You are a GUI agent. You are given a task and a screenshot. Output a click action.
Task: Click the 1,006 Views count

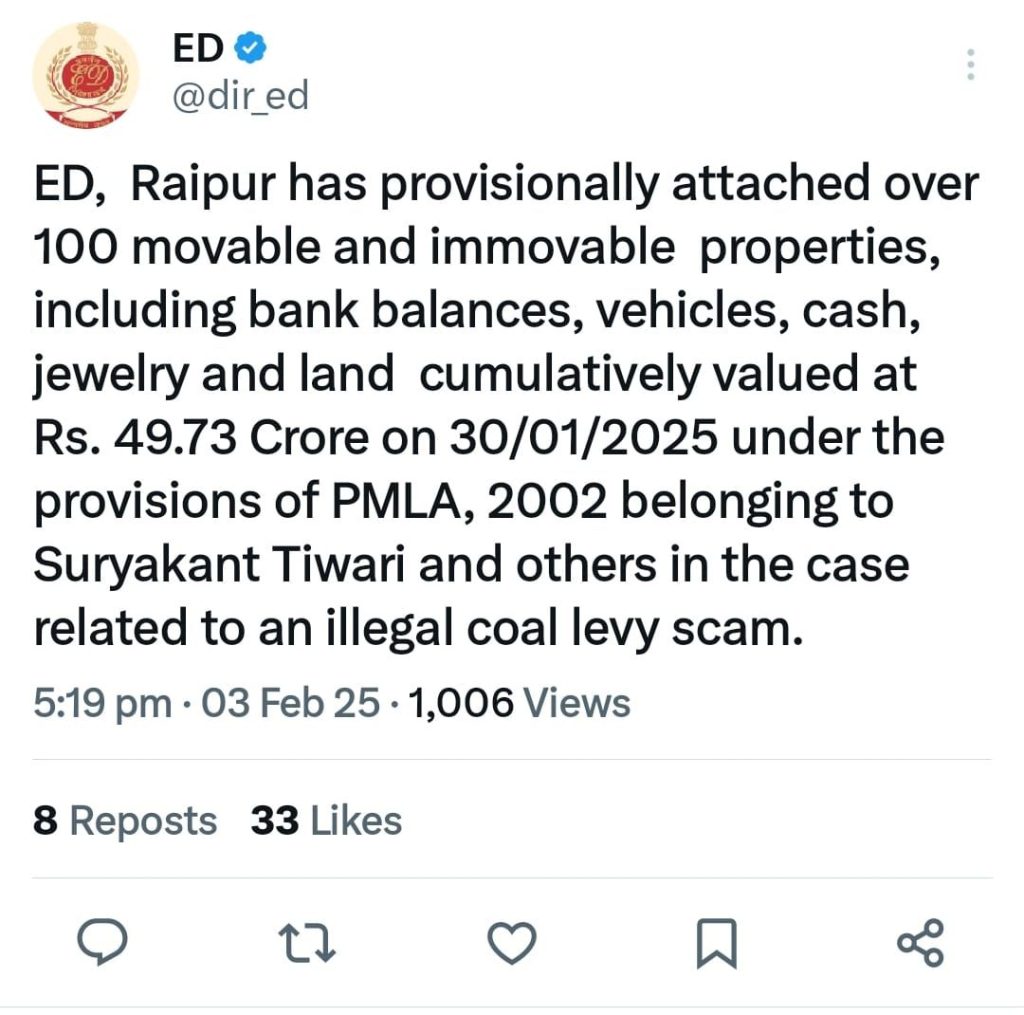[x=519, y=703]
